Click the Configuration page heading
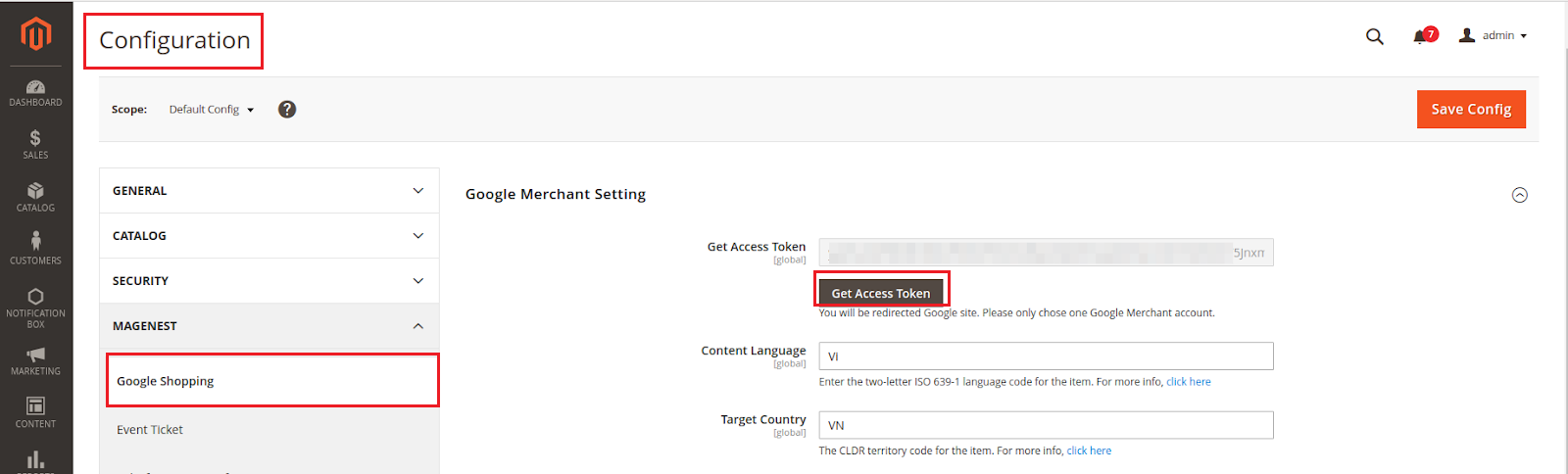Screen dimensions: 1568x474 [x=174, y=40]
